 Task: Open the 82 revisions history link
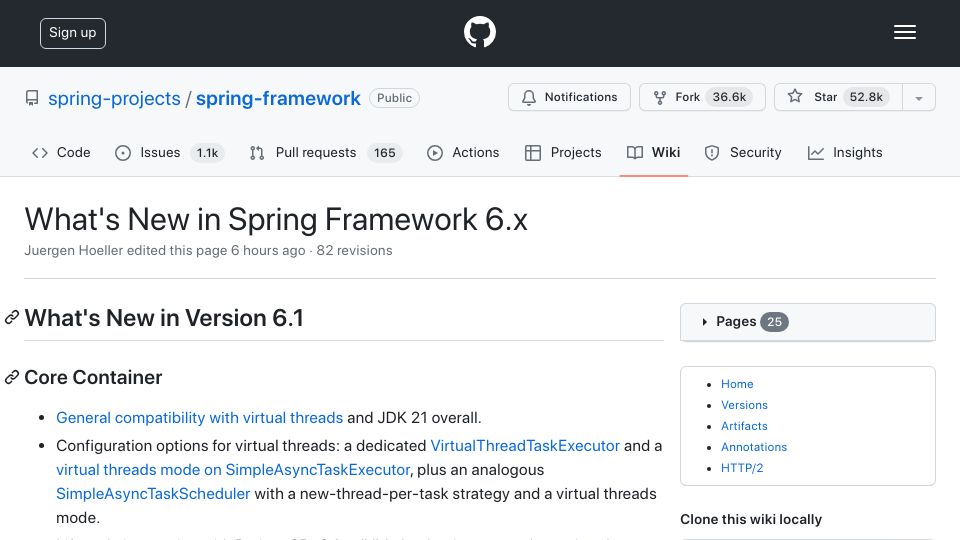point(354,250)
